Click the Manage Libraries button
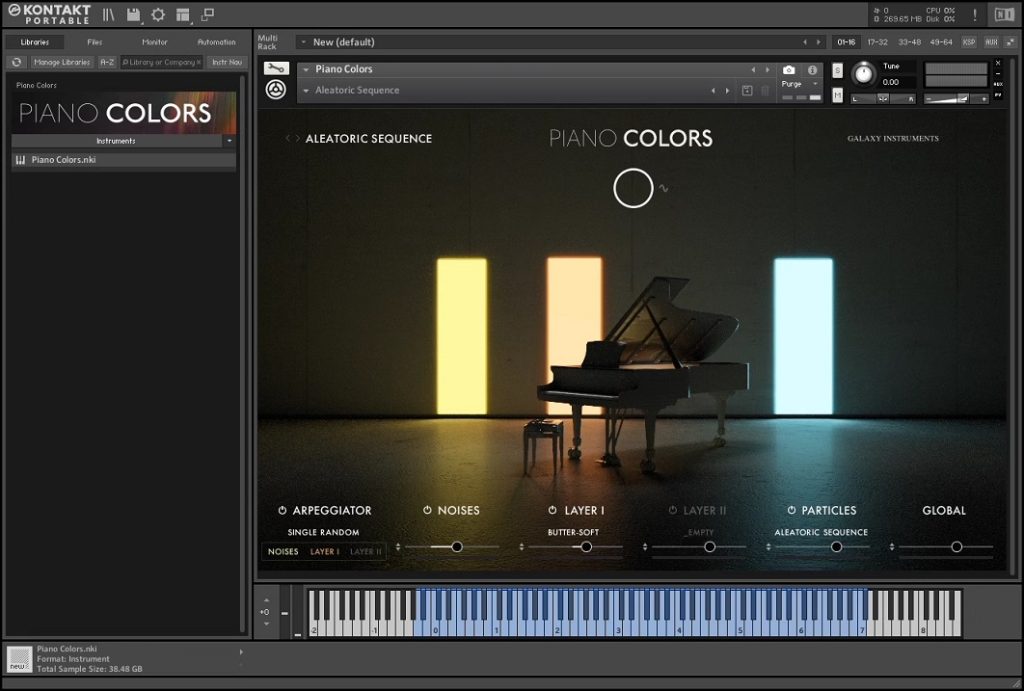Screen dimensions: 1024x691 (x=62, y=62)
